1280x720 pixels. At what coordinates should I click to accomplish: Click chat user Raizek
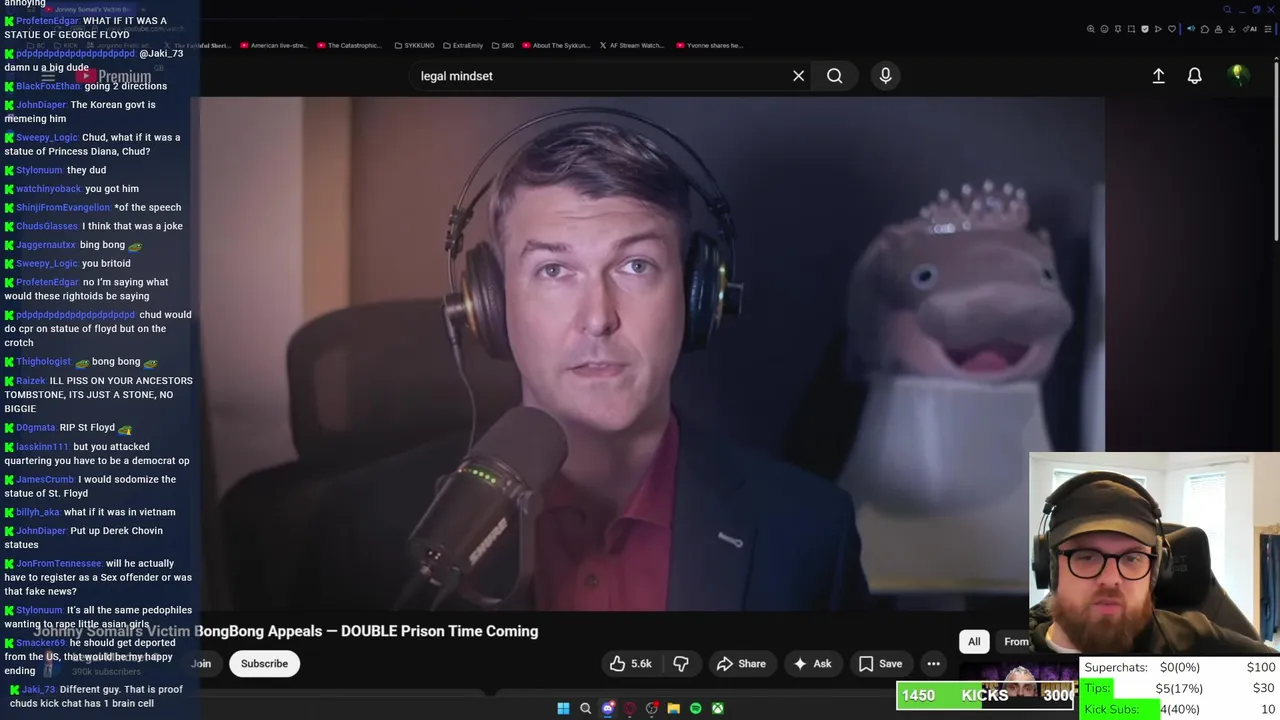(x=30, y=381)
